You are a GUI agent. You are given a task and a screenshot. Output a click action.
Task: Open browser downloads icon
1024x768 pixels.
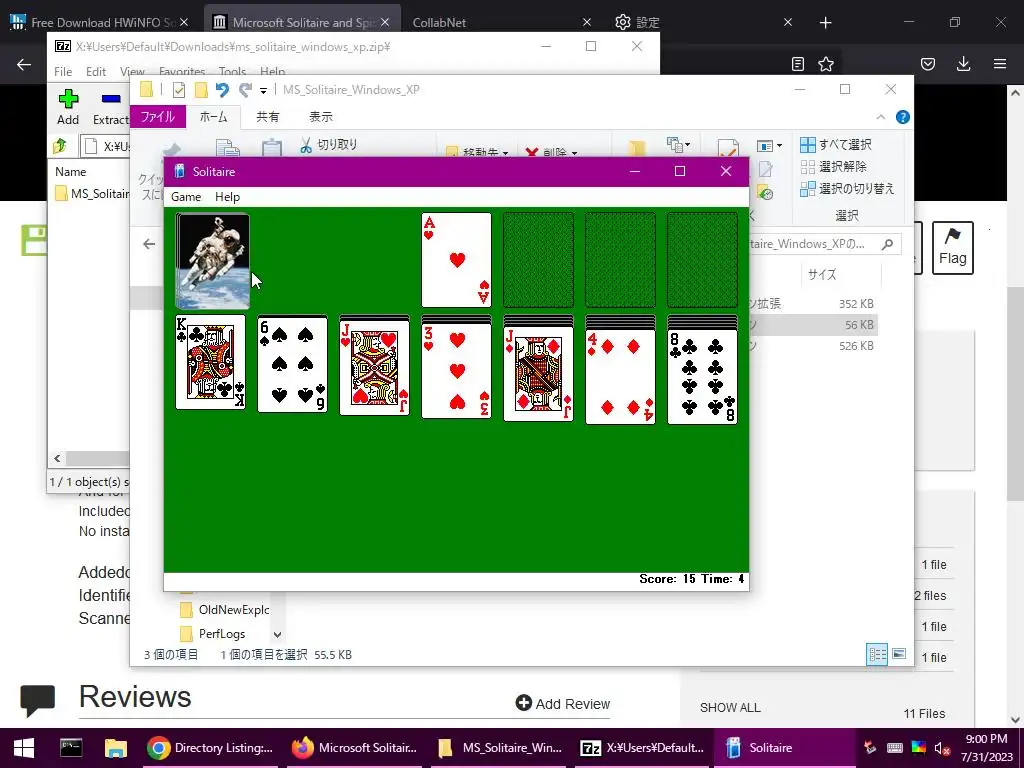[963, 64]
